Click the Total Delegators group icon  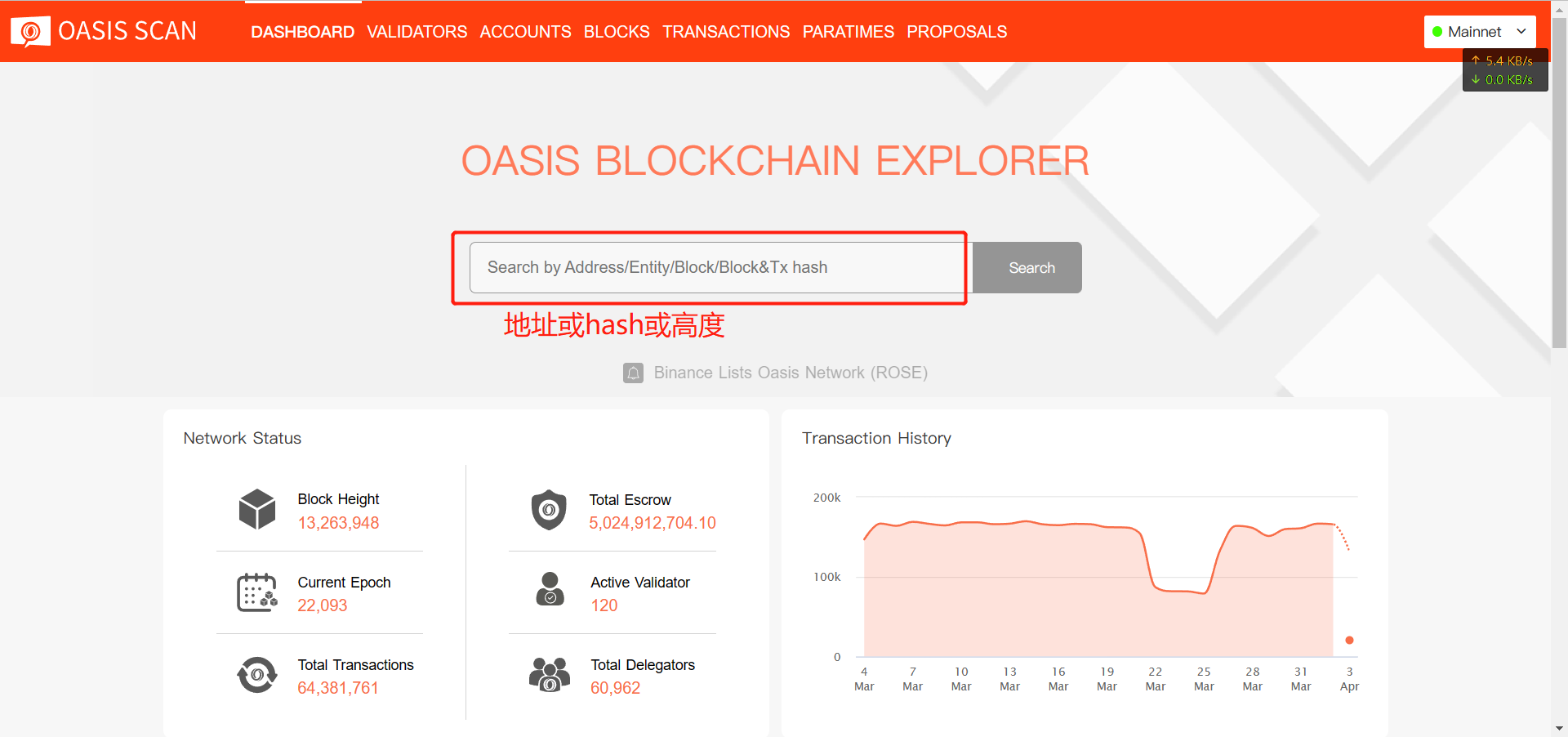[550, 675]
